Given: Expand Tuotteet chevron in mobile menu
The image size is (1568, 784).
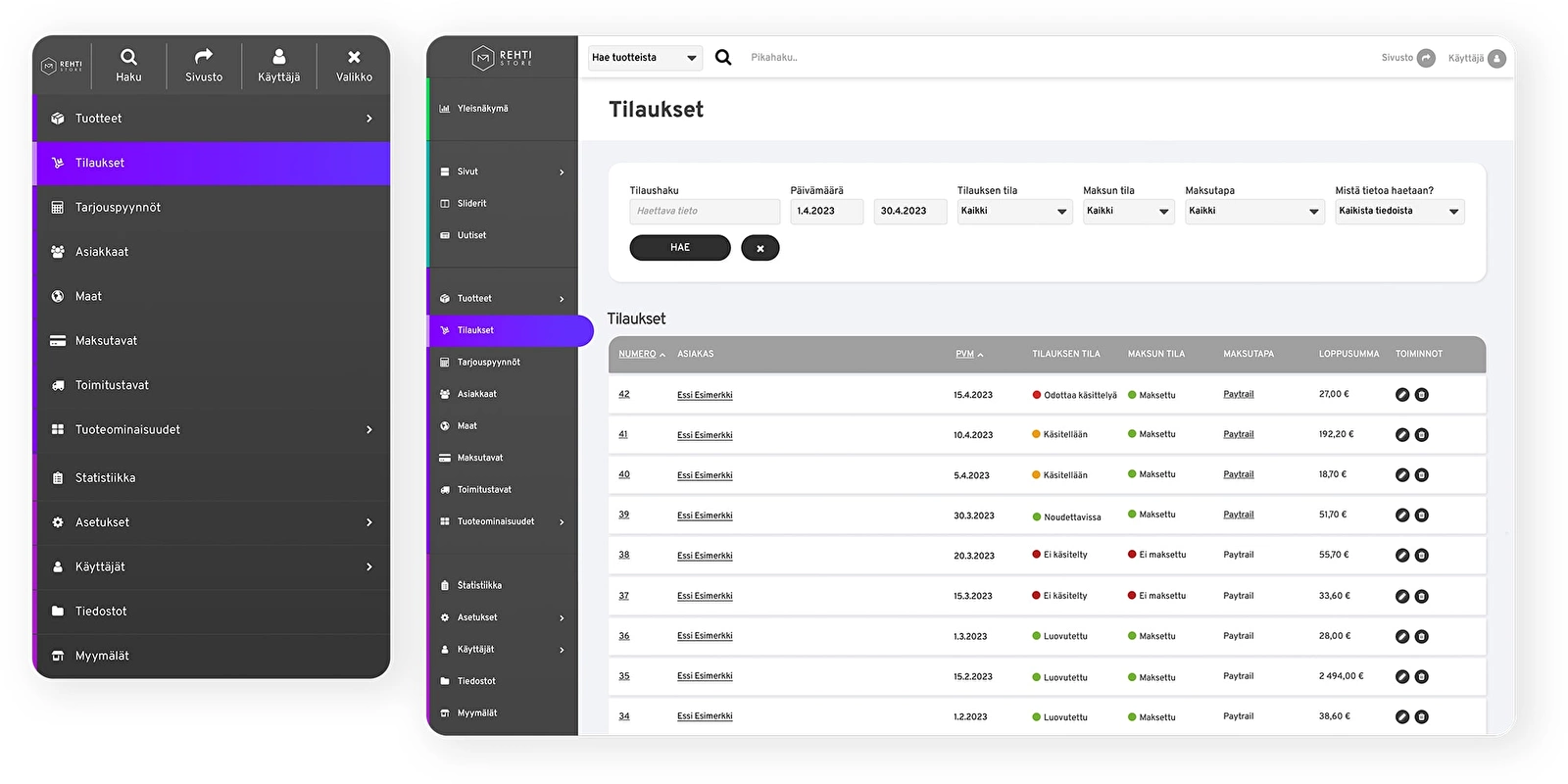Looking at the screenshot, I should point(369,119).
